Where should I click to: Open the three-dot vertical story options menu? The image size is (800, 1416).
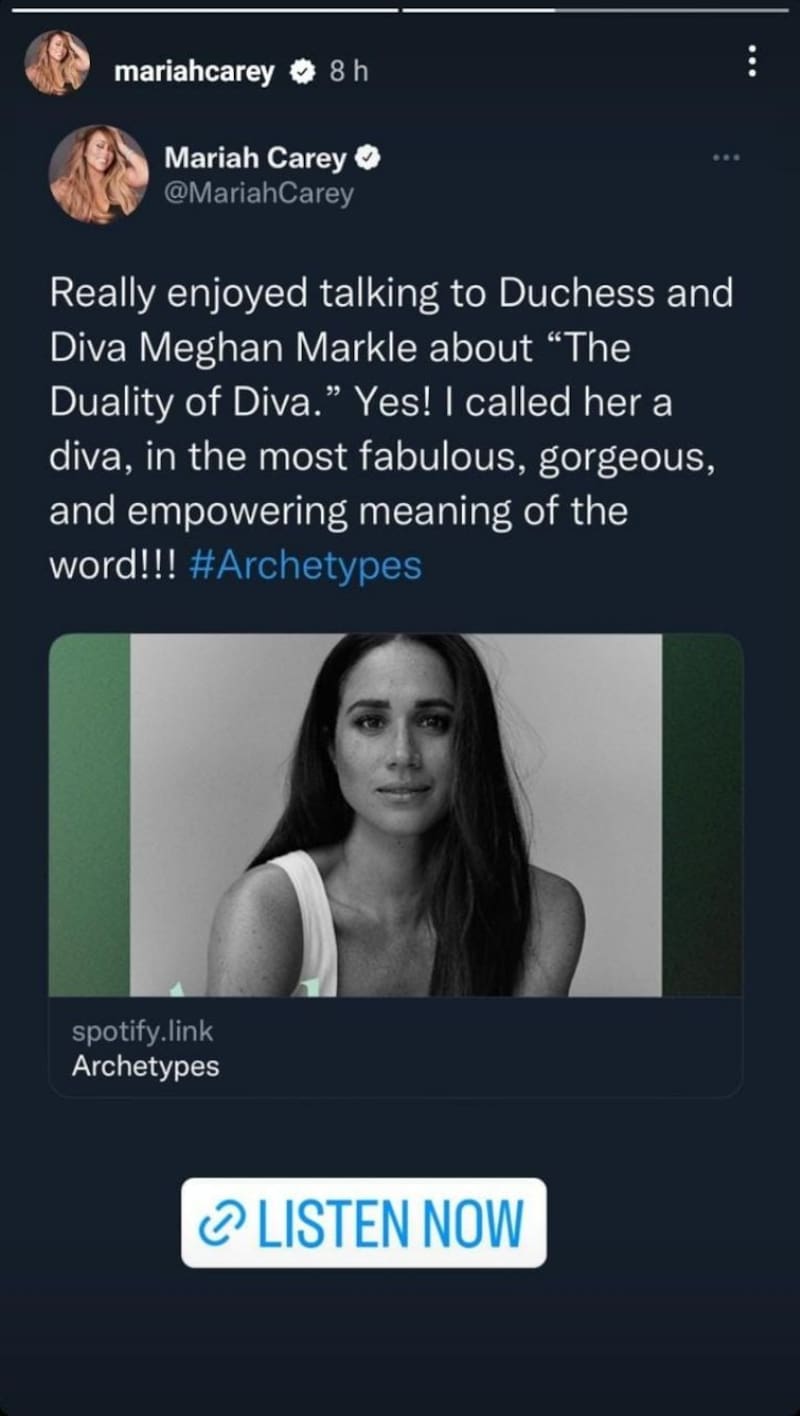click(x=752, y=61)
